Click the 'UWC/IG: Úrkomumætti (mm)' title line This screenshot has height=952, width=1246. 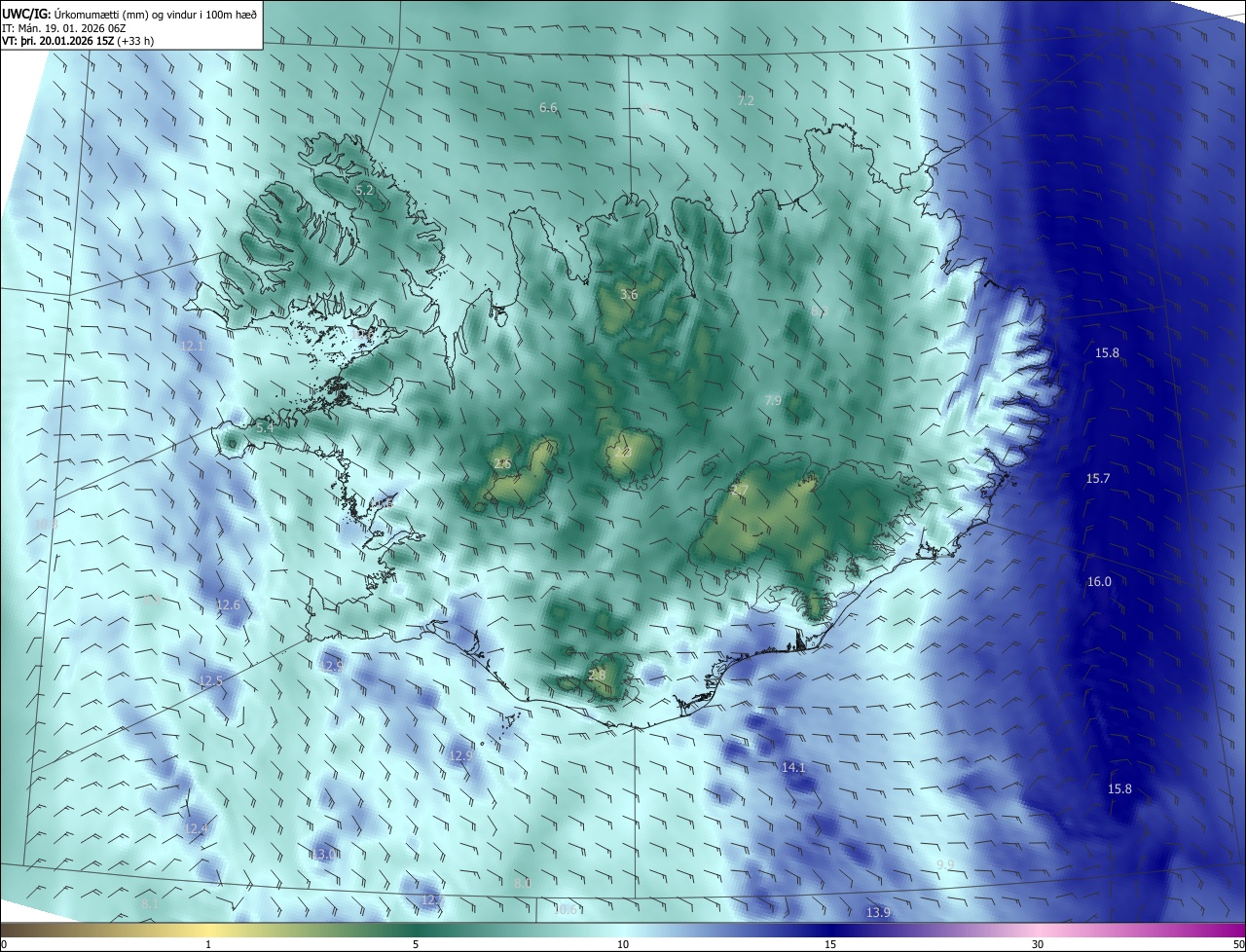(128, 14)
